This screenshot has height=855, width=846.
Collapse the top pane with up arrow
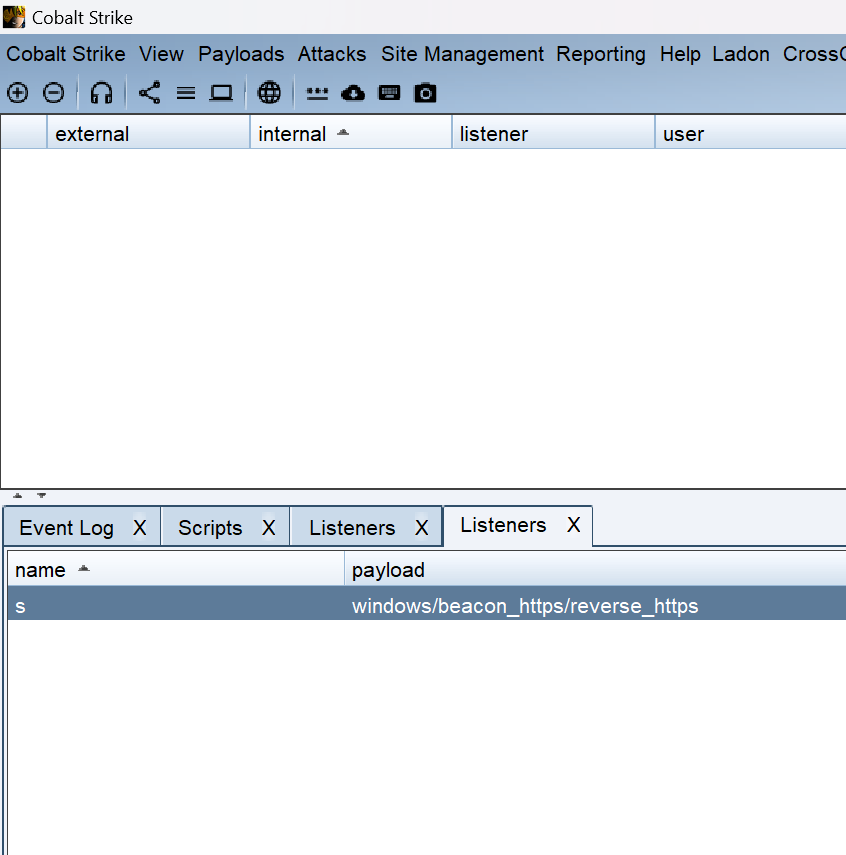coord(18,495)
